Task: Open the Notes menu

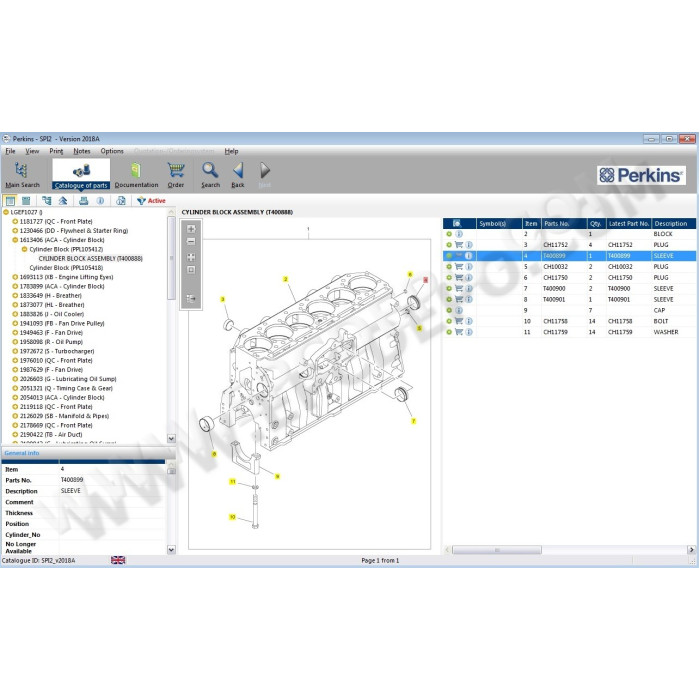Action: (82, 151)
